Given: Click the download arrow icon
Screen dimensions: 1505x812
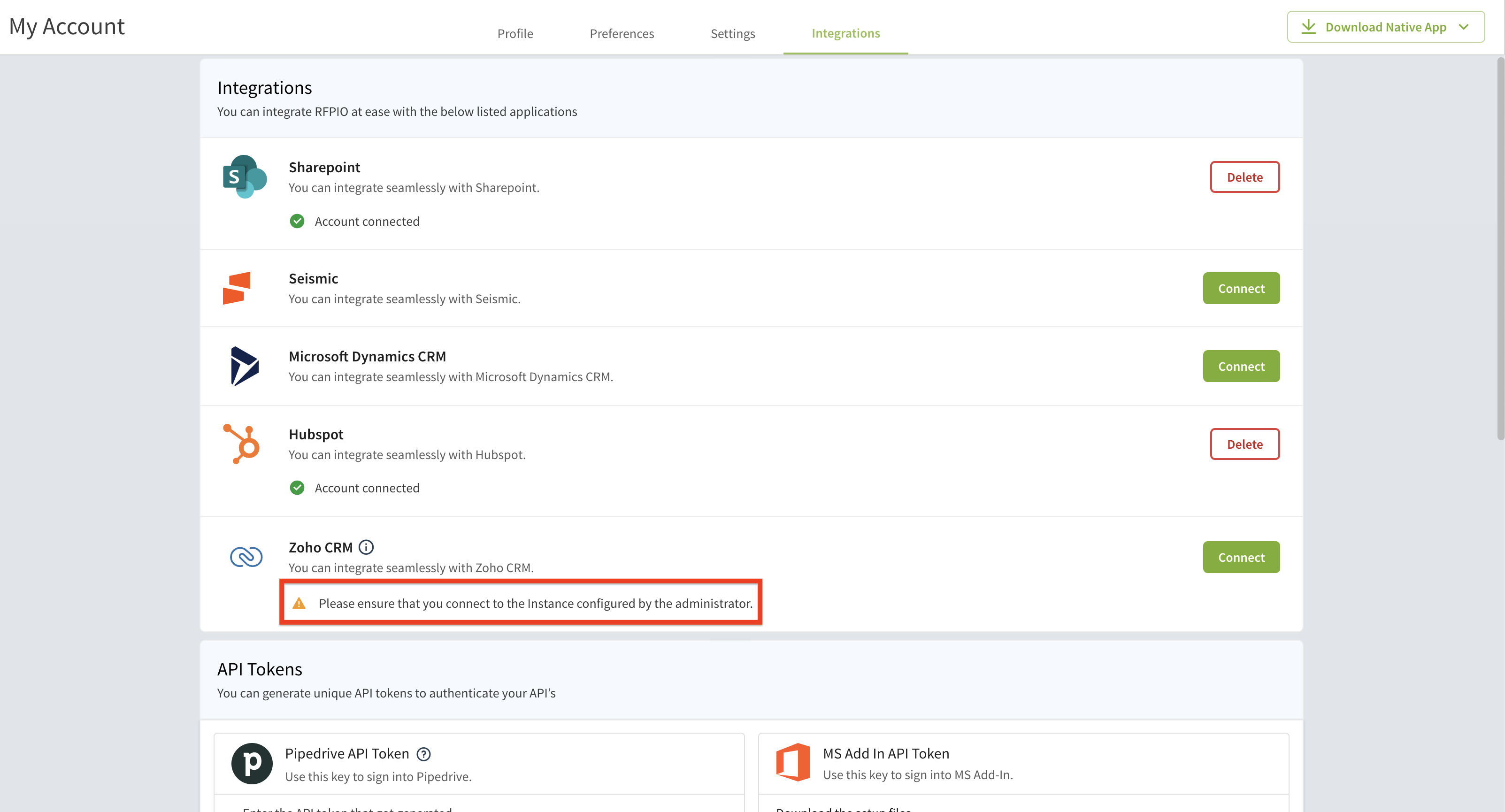Looking at the screenshot, I should 1309,27.
